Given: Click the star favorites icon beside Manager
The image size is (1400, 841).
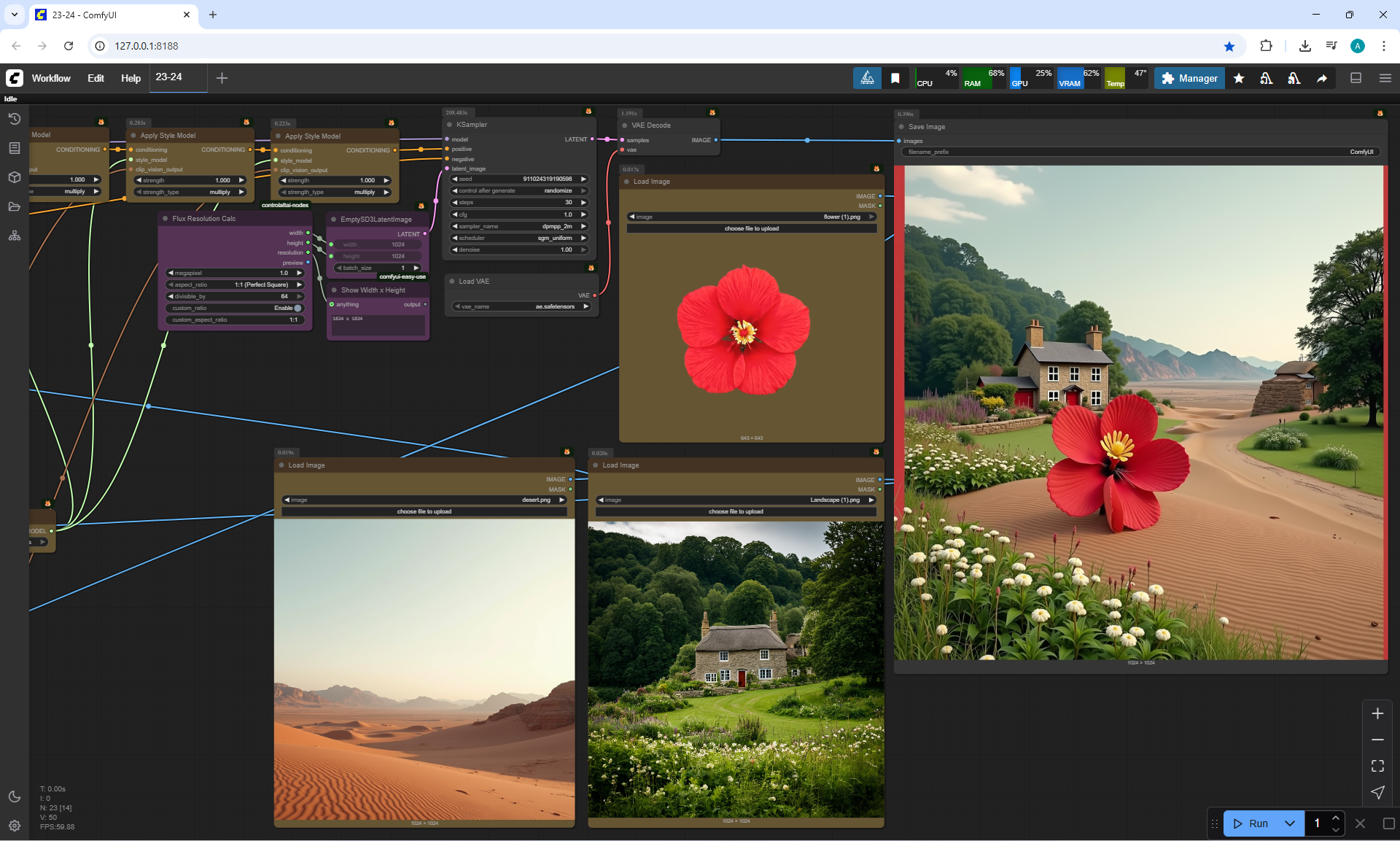Looking at the screenshot, I should click(1239, 78).
